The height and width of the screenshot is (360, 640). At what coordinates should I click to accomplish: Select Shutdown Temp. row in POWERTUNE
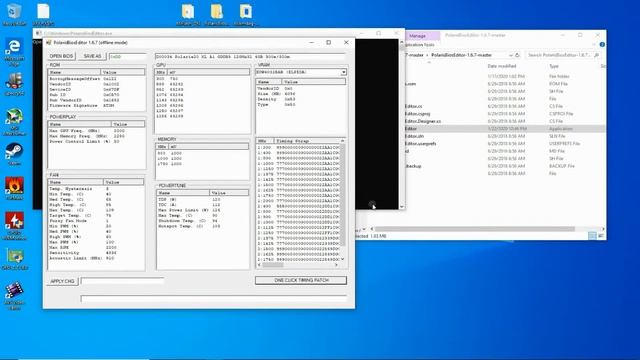203,220
